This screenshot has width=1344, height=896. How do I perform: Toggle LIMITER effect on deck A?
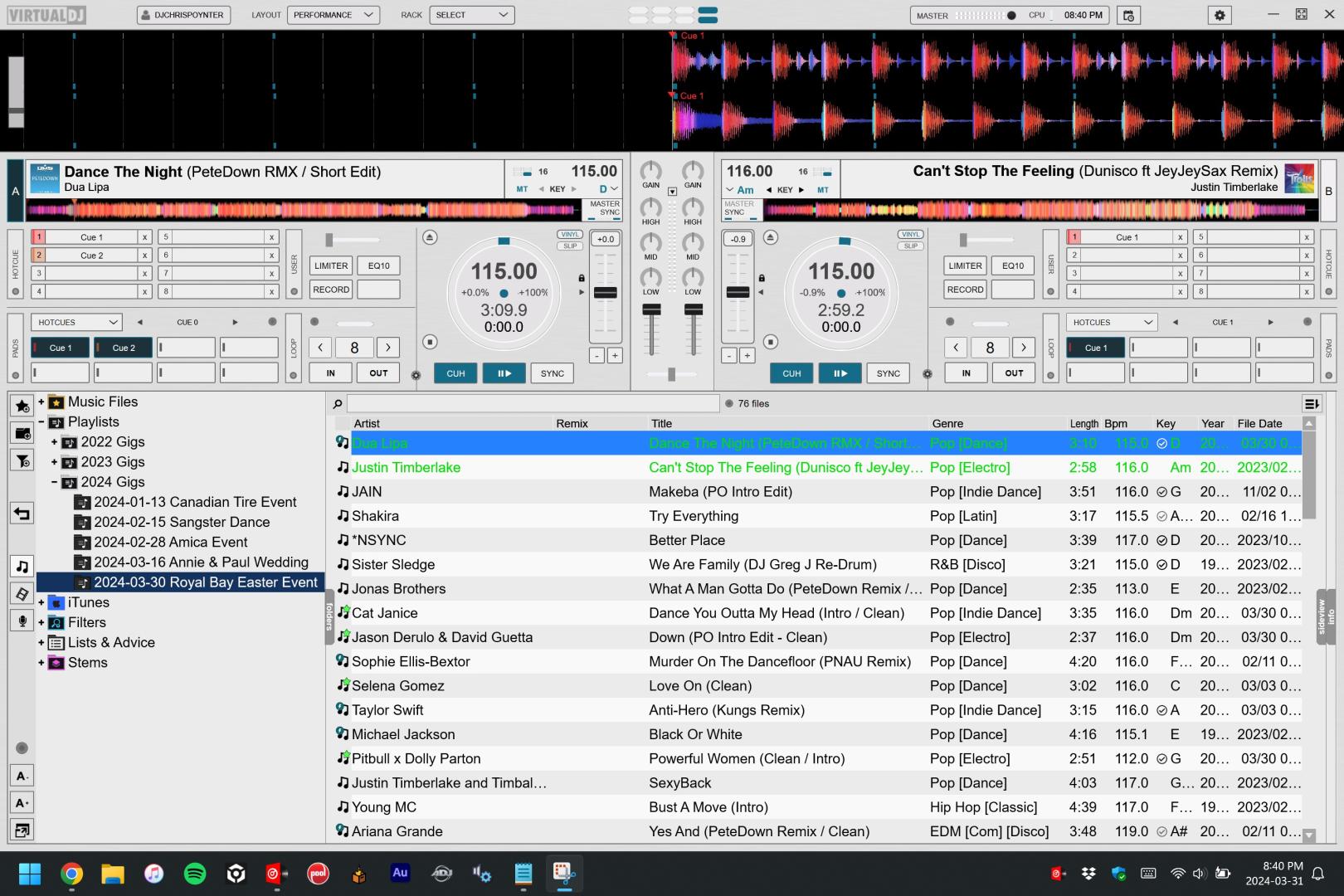click(331, 265)
